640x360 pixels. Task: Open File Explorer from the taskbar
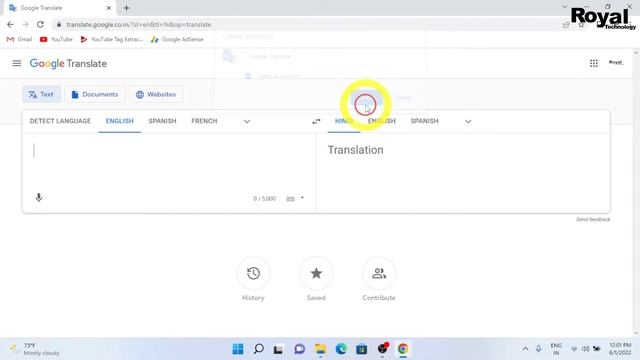320,349
